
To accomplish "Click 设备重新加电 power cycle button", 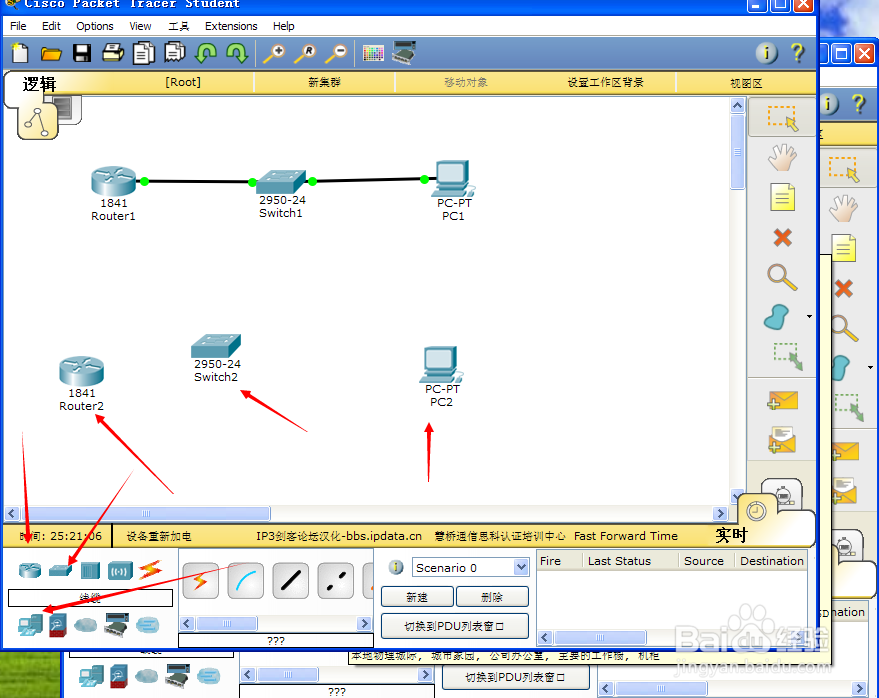I will [x=159, y=537].
